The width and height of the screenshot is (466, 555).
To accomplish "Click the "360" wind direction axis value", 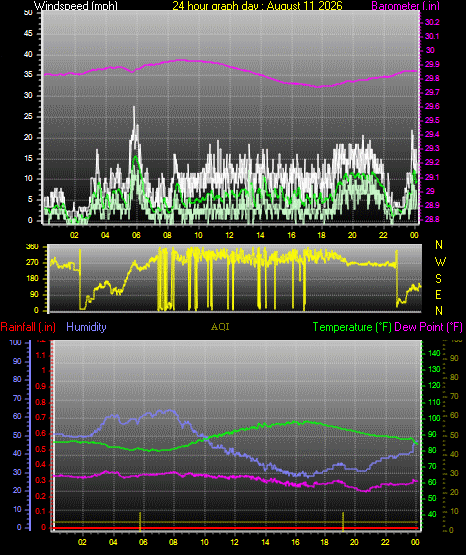I will point(33,247).
